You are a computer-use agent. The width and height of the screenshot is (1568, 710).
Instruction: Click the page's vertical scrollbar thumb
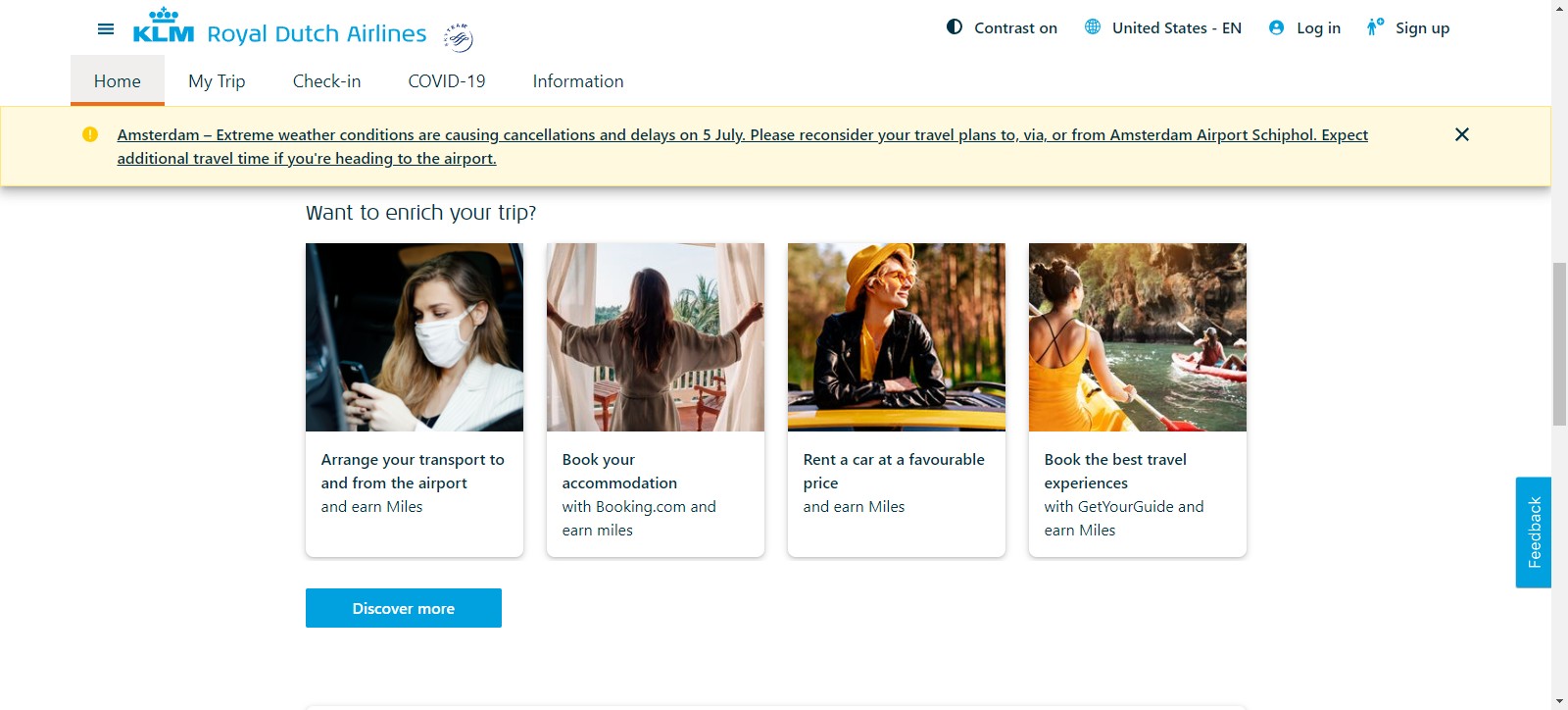coord(1559,343)
